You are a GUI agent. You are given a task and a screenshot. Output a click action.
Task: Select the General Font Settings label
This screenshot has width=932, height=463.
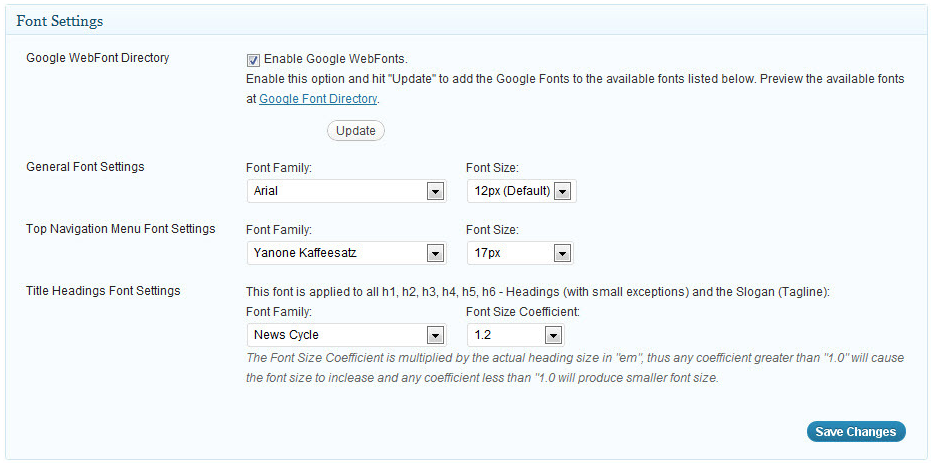[85, 167]
